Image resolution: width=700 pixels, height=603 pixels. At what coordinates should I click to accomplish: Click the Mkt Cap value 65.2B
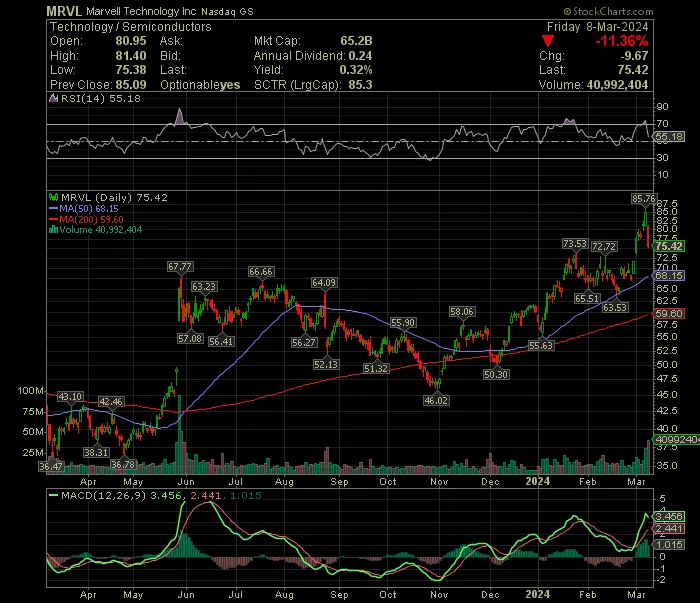[356, 41]
